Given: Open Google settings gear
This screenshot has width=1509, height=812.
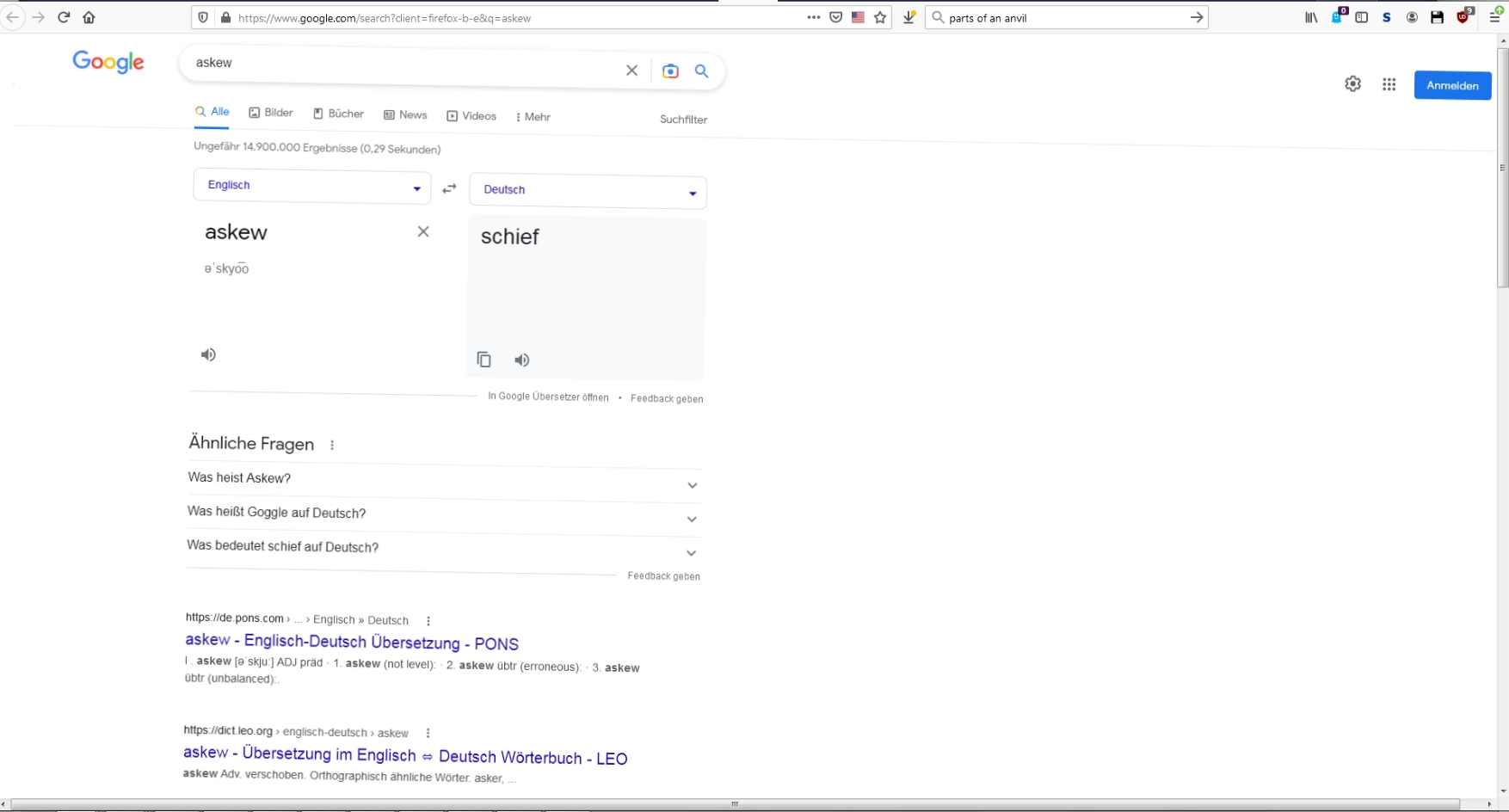Looking at the screenshot, I should pos(1352,83).
